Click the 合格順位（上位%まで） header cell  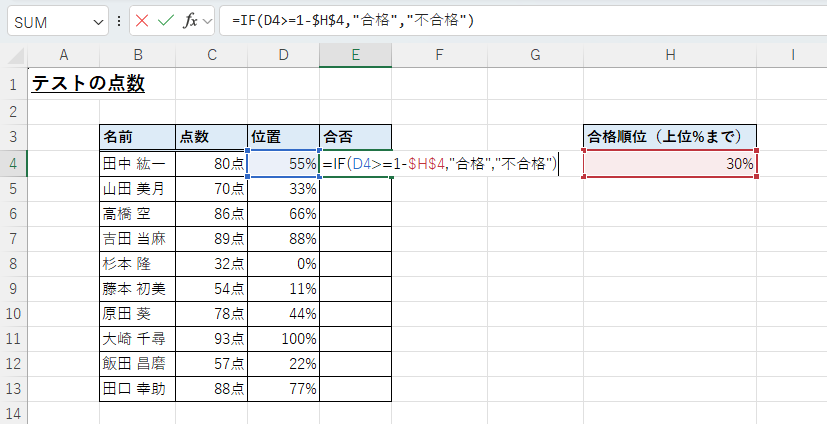(x=670, y=137)
